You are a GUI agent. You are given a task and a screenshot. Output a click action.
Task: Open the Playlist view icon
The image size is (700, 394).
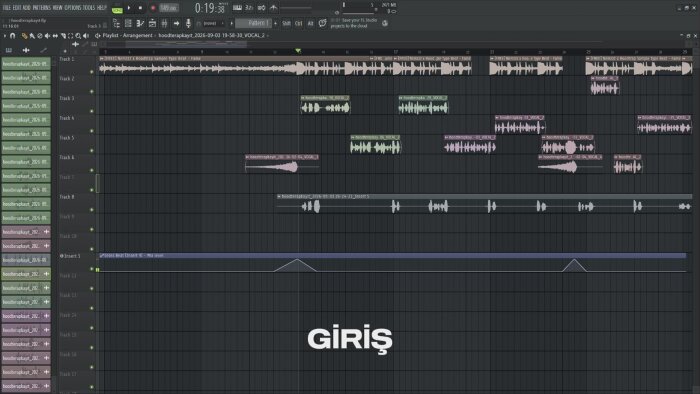tap(117, 23)
